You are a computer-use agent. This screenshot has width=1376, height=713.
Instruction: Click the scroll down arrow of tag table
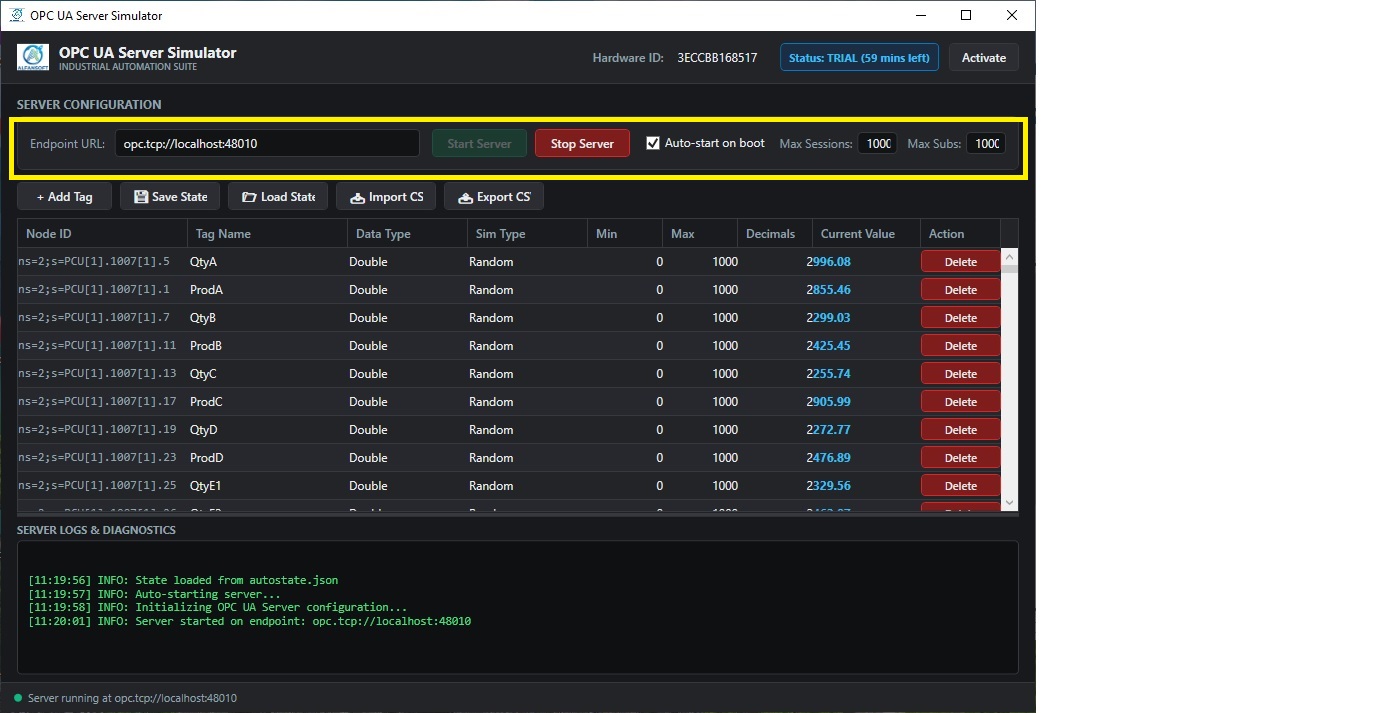[1010, 503]
